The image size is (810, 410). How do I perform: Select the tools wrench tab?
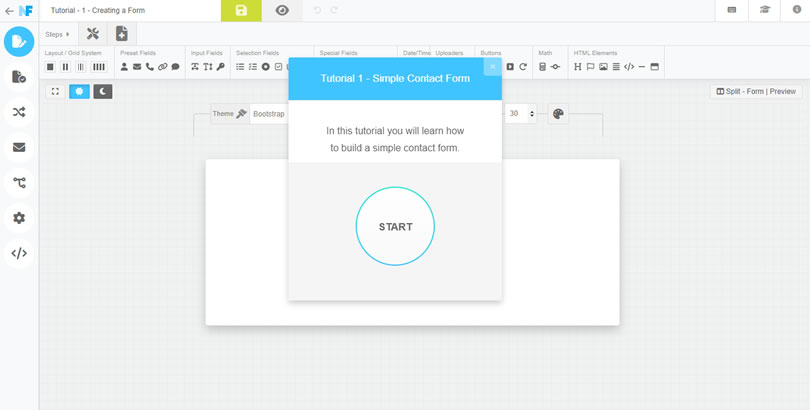pos(92,34)
